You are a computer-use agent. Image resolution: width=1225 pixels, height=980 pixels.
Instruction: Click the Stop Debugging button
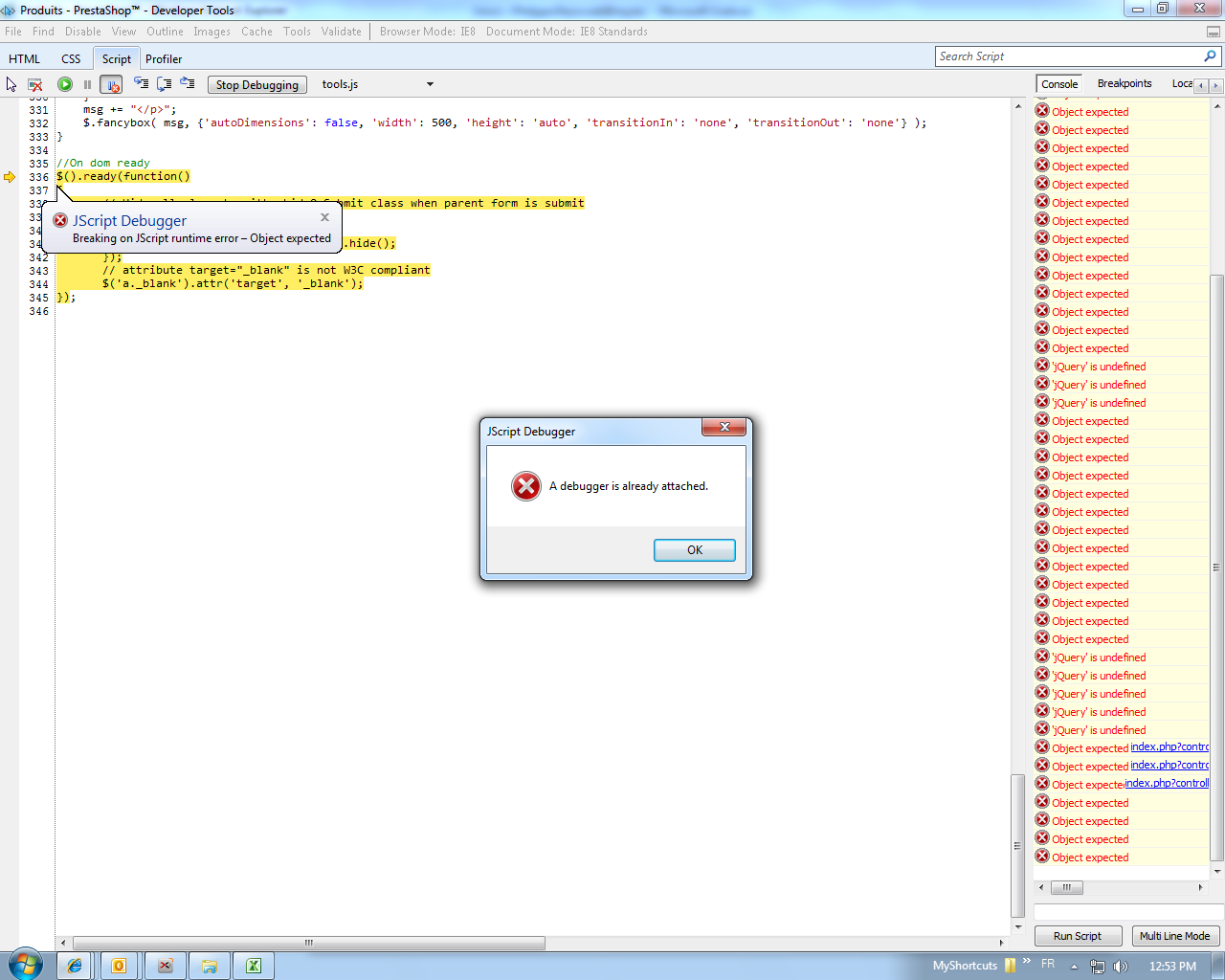click(x=257, y=84)
